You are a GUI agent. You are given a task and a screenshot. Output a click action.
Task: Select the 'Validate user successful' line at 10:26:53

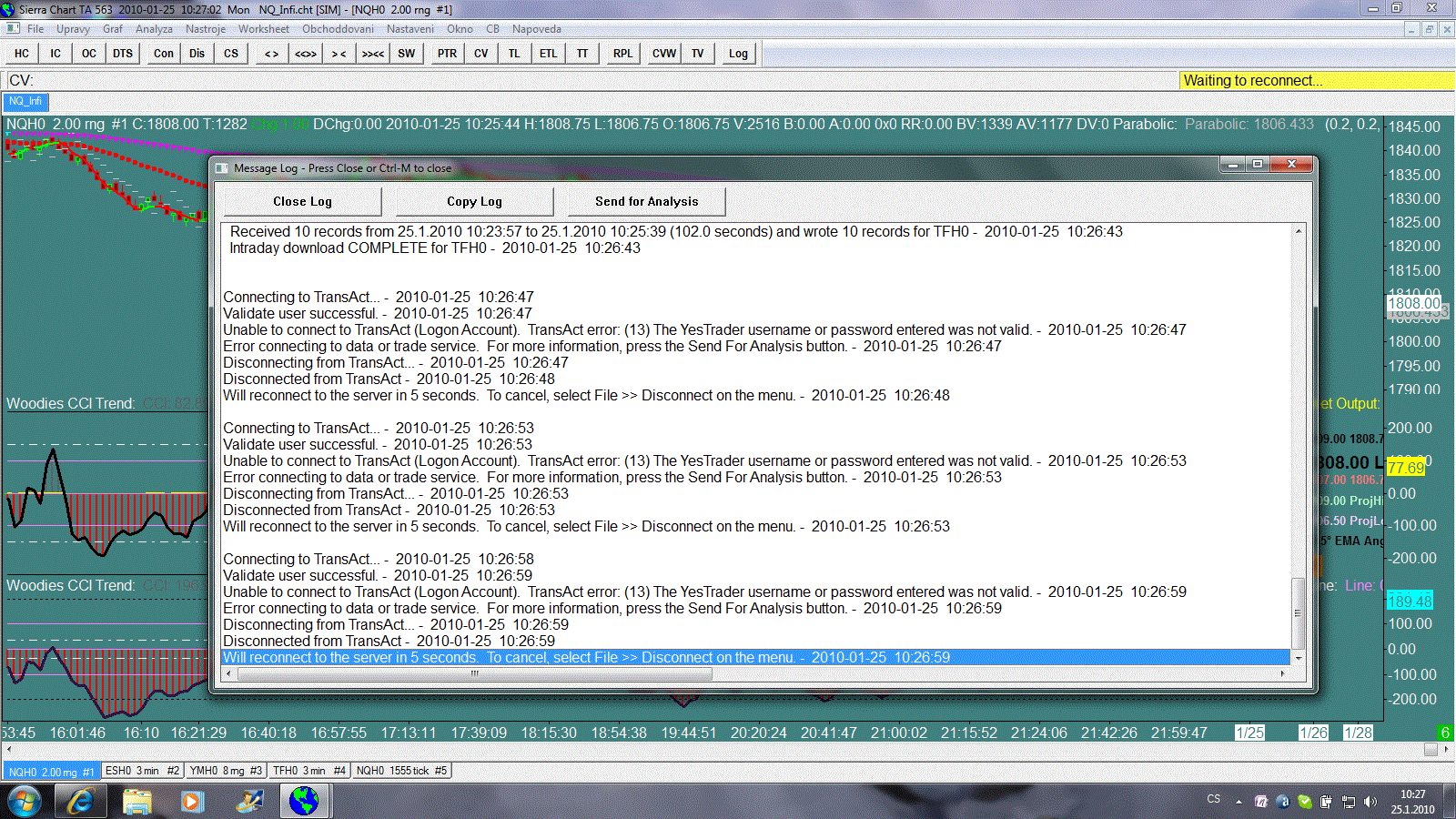[x=378, y=444]
